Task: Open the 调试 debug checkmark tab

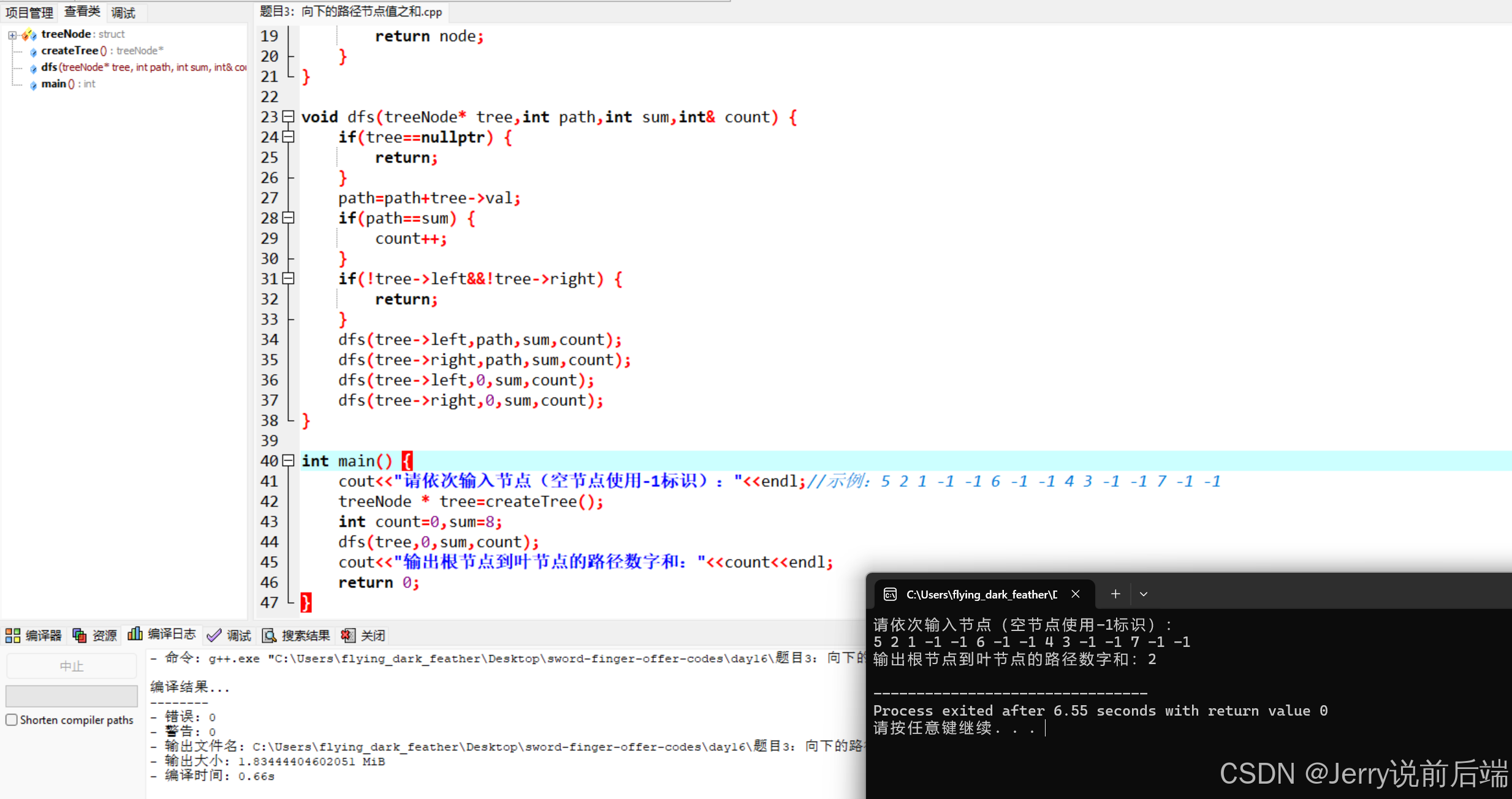Action: point(214,635)
